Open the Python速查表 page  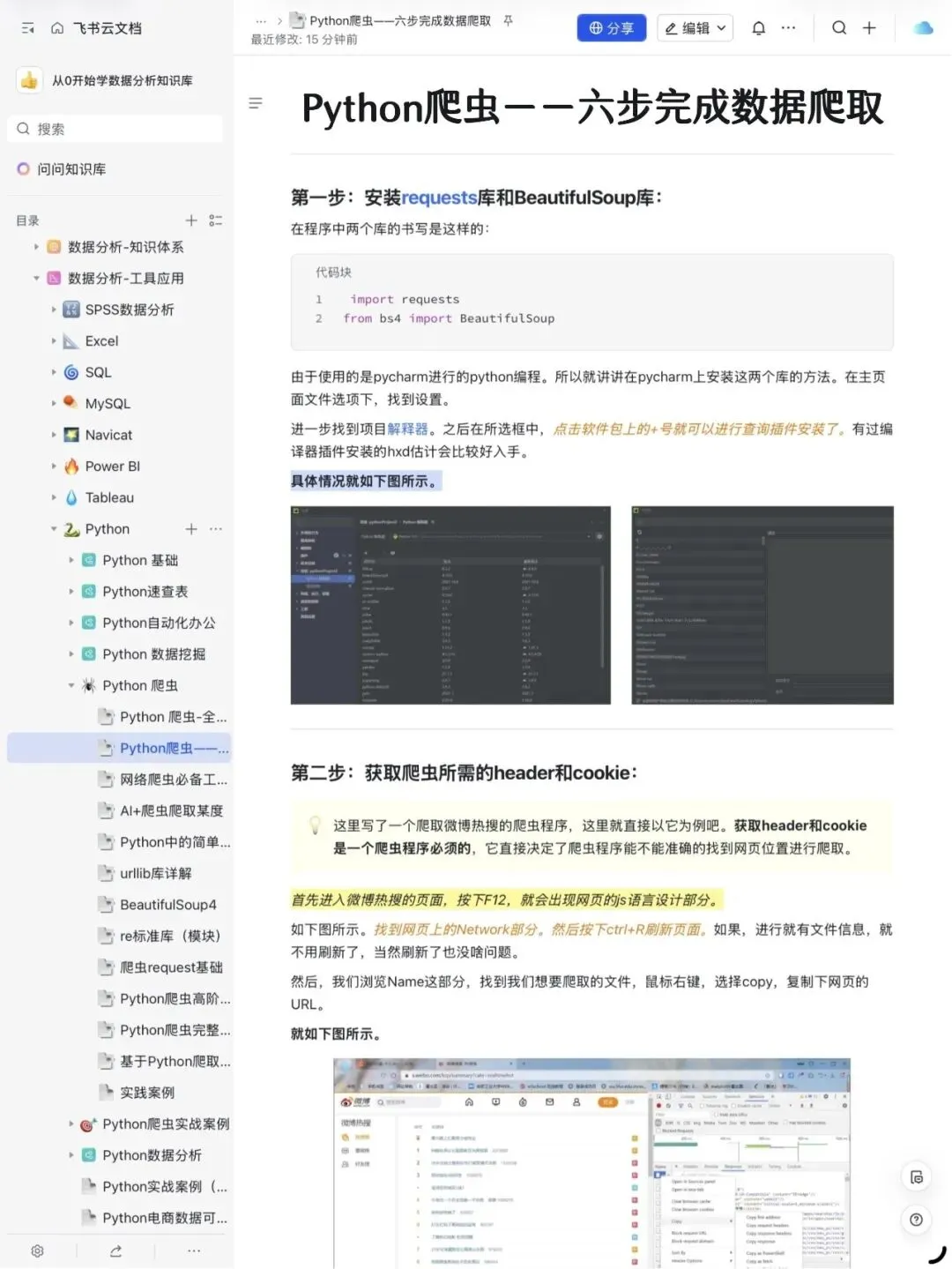click(145, 592)
